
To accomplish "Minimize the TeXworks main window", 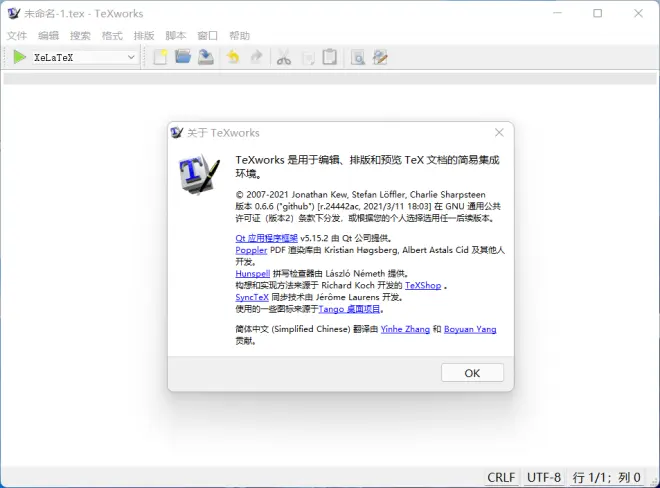I will coord(557,13).
